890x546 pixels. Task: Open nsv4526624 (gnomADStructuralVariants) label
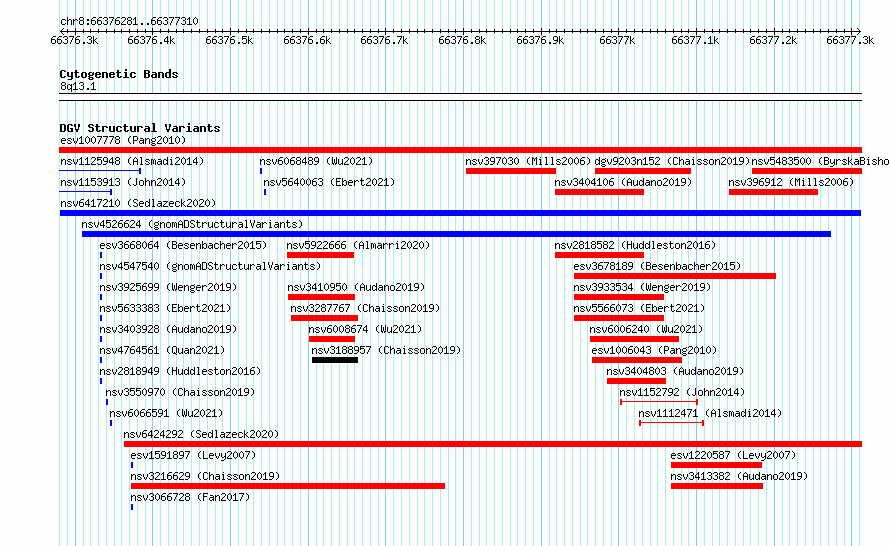click(x=192, y=224)
